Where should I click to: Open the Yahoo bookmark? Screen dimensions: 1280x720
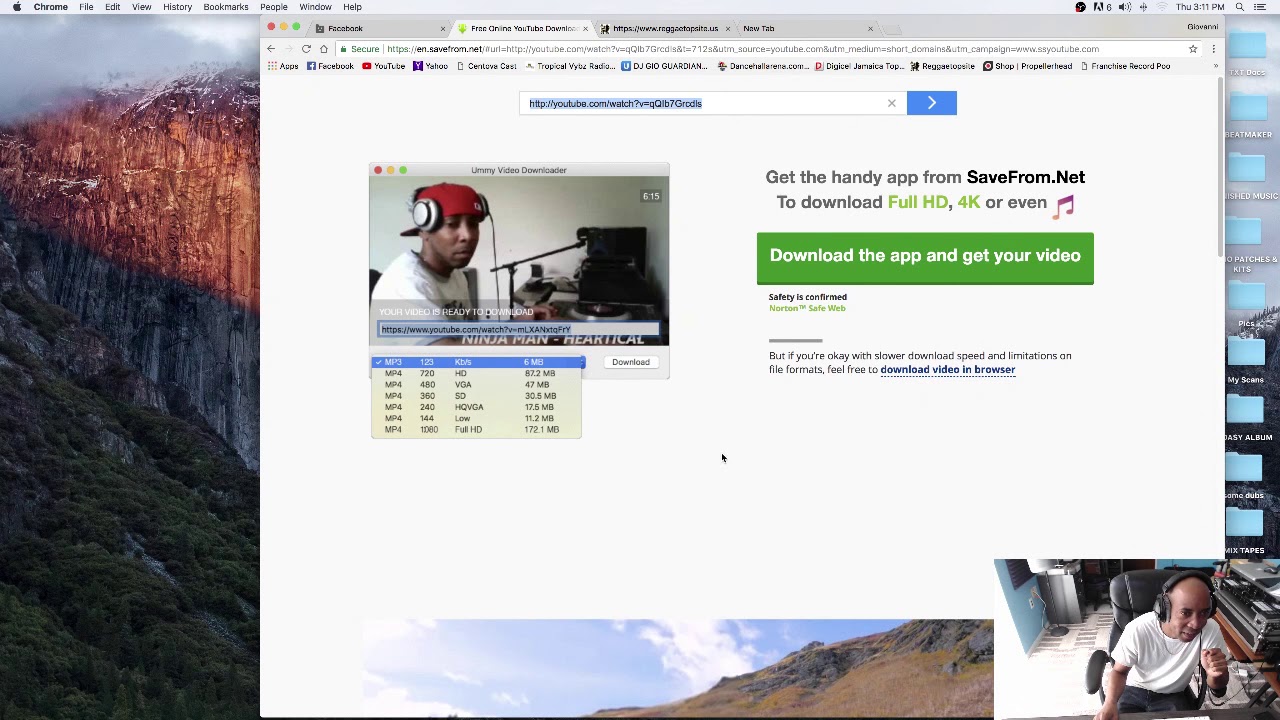coord(430,66)
